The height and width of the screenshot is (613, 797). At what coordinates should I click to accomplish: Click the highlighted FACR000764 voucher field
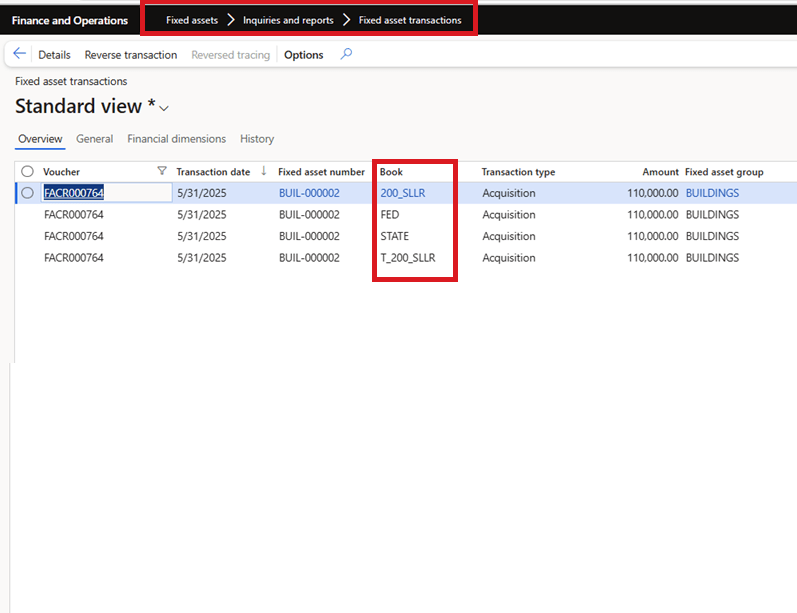pos(74,193)
